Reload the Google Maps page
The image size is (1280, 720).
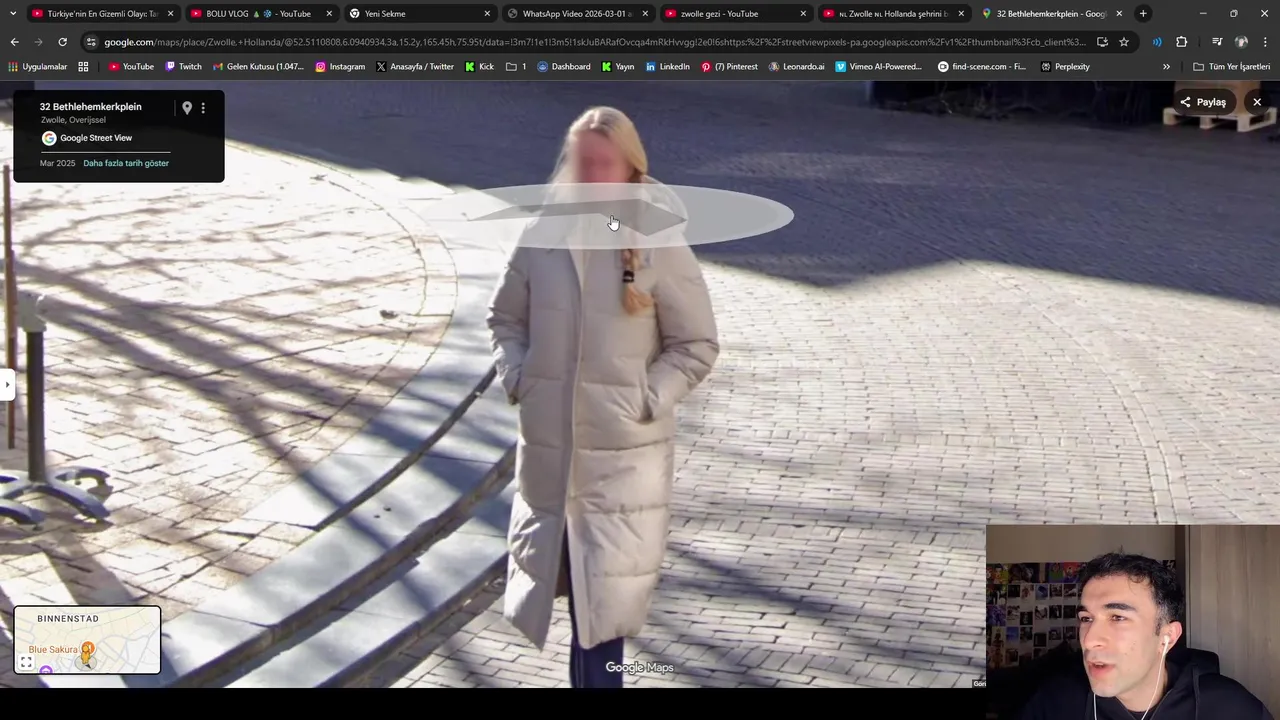pyautogui.click(x=62, y=42)
